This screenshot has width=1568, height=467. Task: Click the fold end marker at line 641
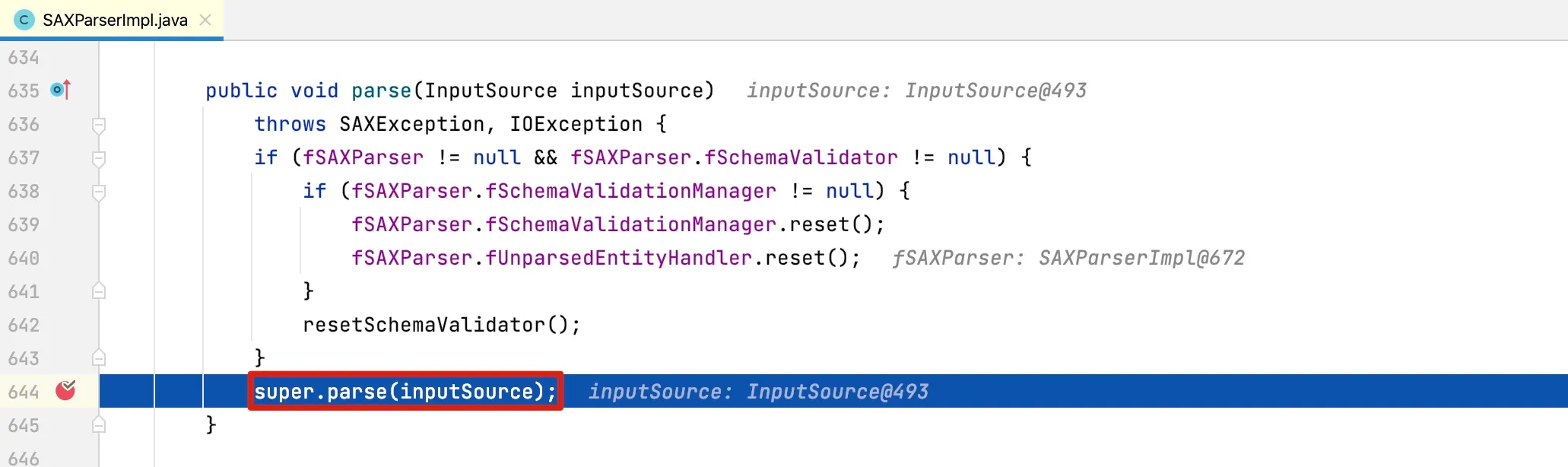click(99, 291)
